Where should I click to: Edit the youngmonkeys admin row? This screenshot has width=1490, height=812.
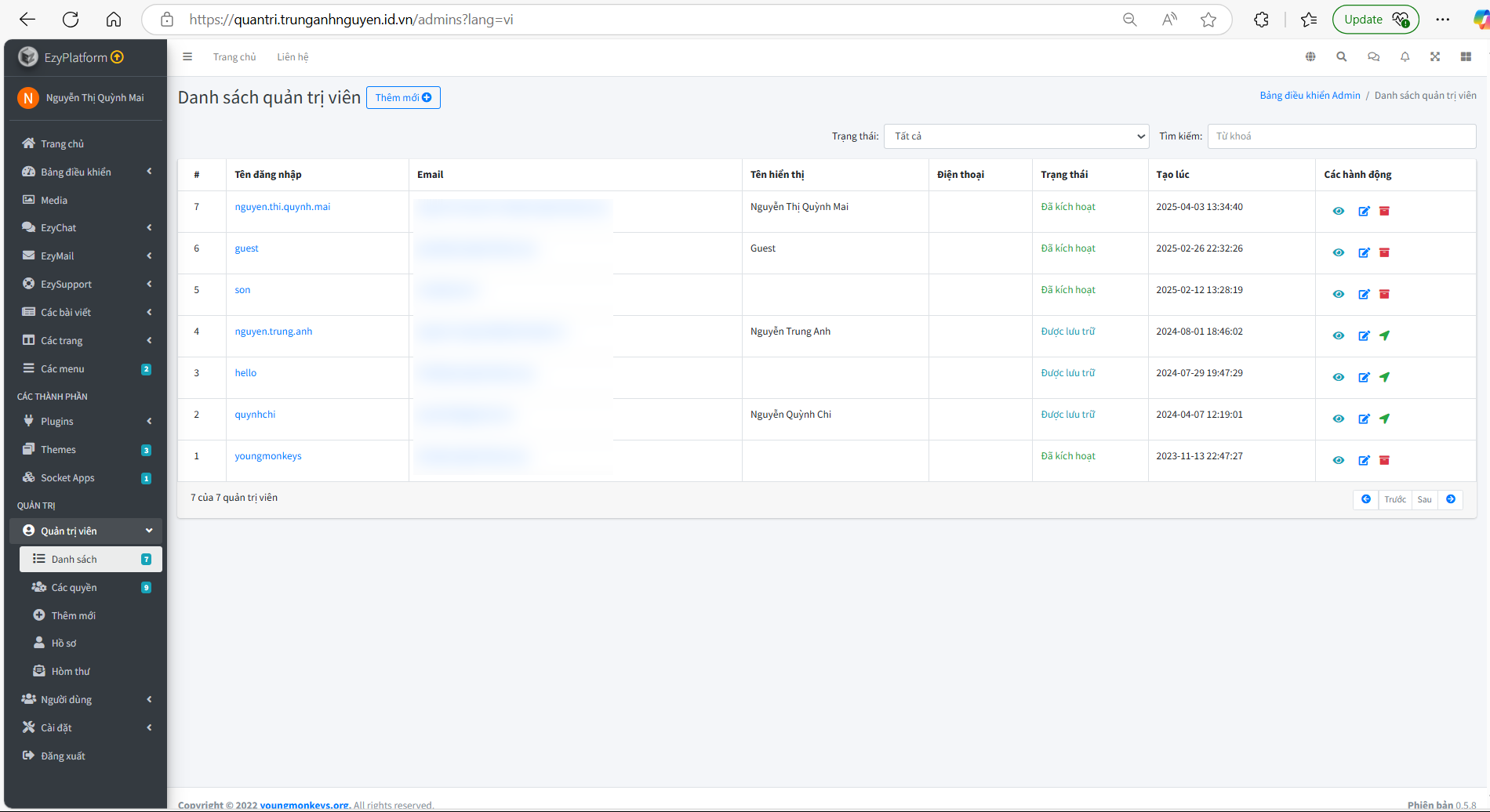coord(1364,461)
